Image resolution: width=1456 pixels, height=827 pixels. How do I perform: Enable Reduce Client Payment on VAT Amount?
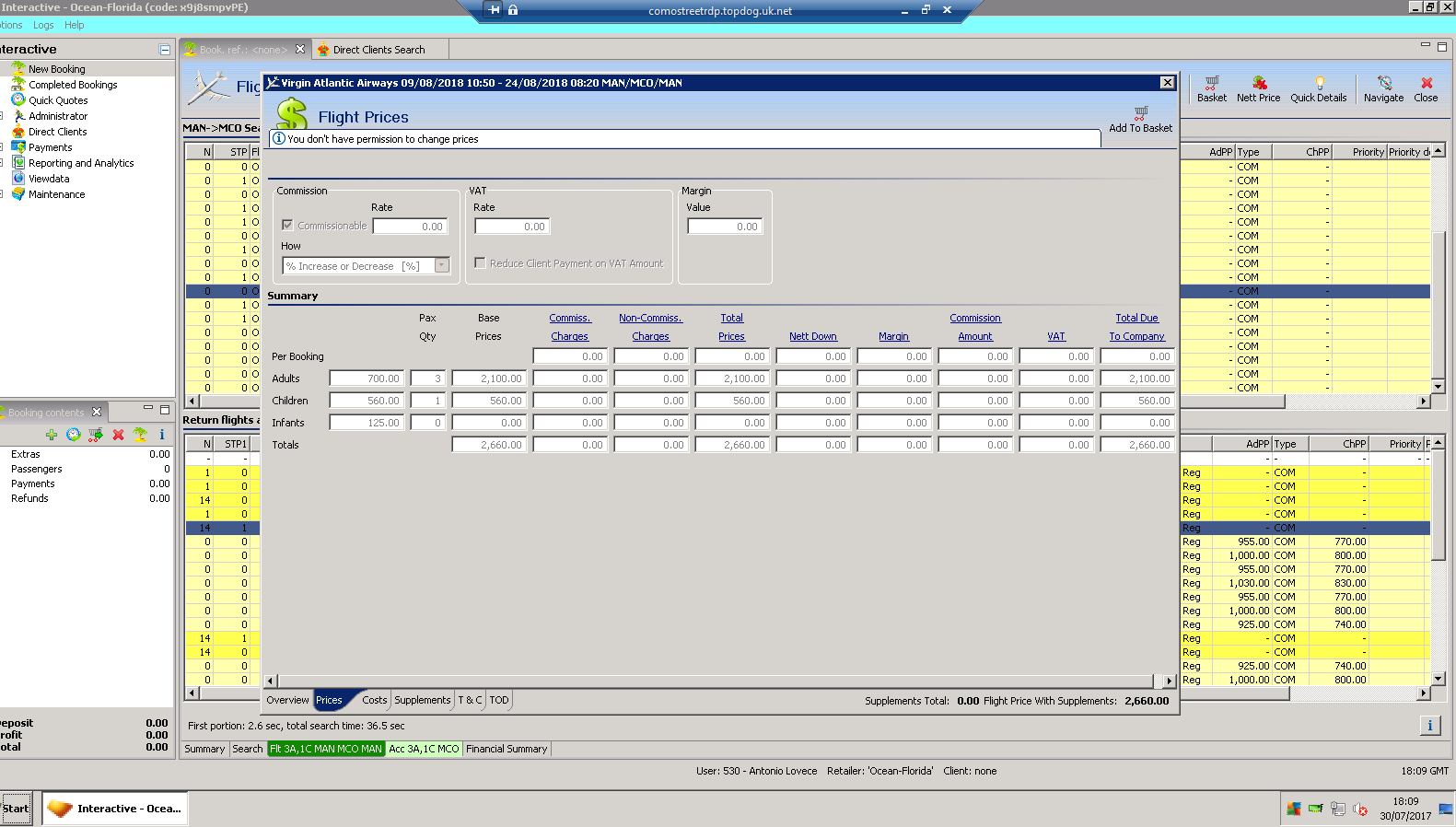click(x=480, y=263)
